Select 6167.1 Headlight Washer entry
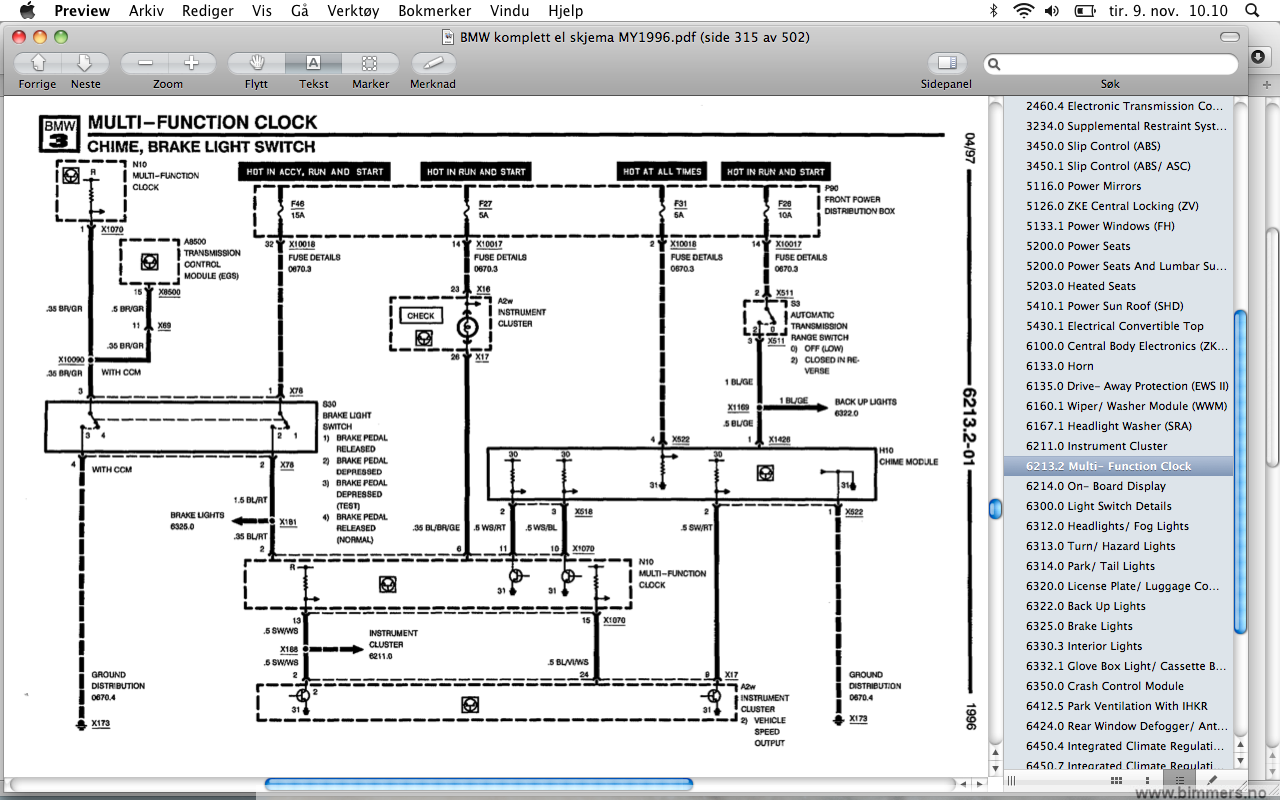The image size is (1280, 800). pyautogui.click(x=1119, y=426)
